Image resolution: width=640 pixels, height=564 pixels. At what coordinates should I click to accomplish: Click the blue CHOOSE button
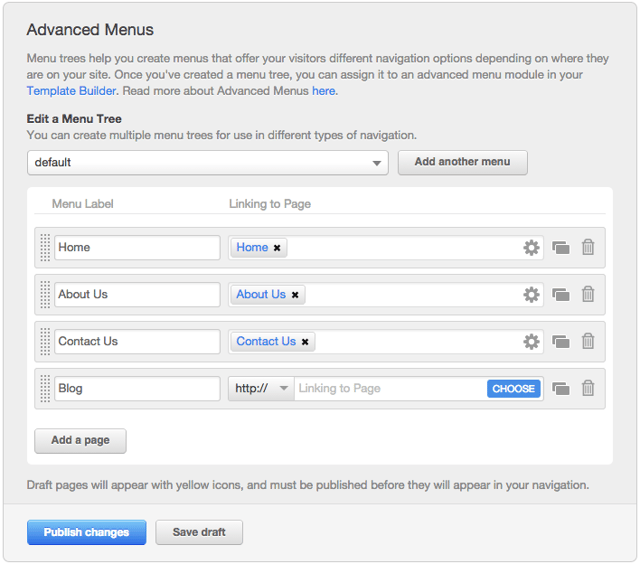pyautogui.click(x=514, y=388)
